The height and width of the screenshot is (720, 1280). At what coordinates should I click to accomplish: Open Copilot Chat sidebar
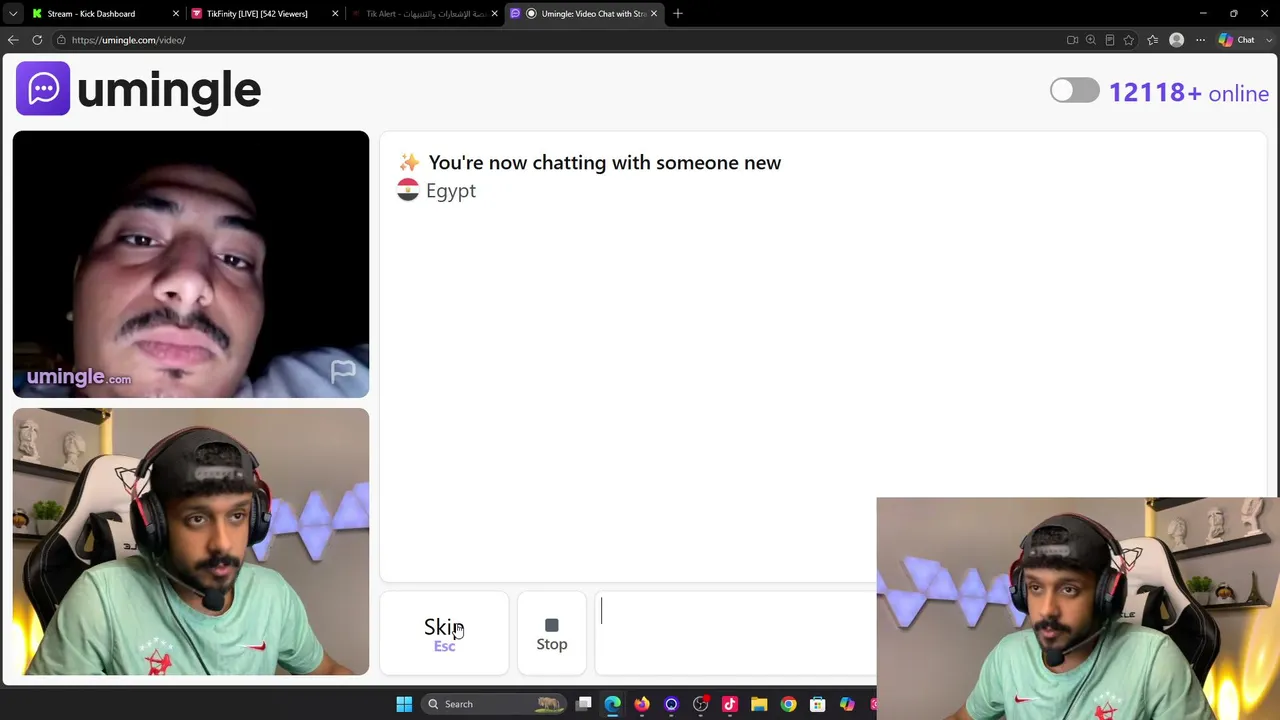[1236, 40]
